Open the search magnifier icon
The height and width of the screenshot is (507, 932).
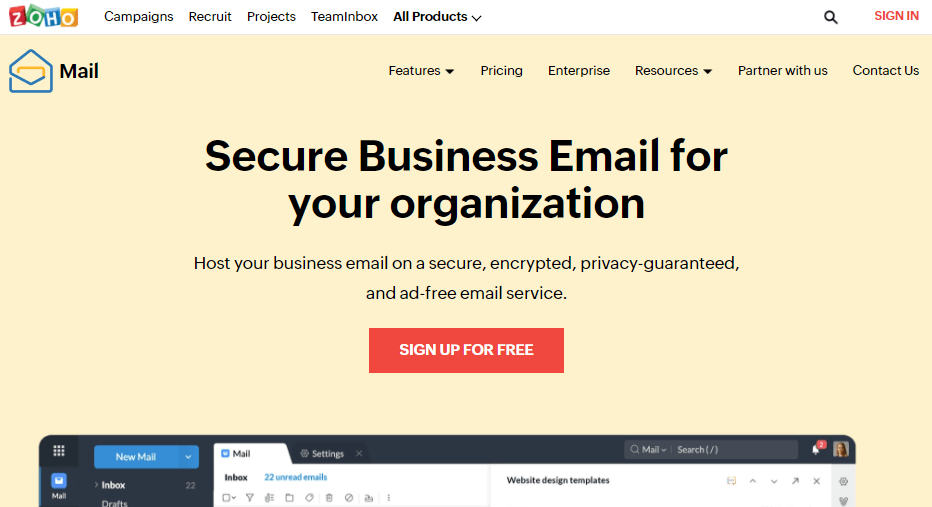coord(830,17)
